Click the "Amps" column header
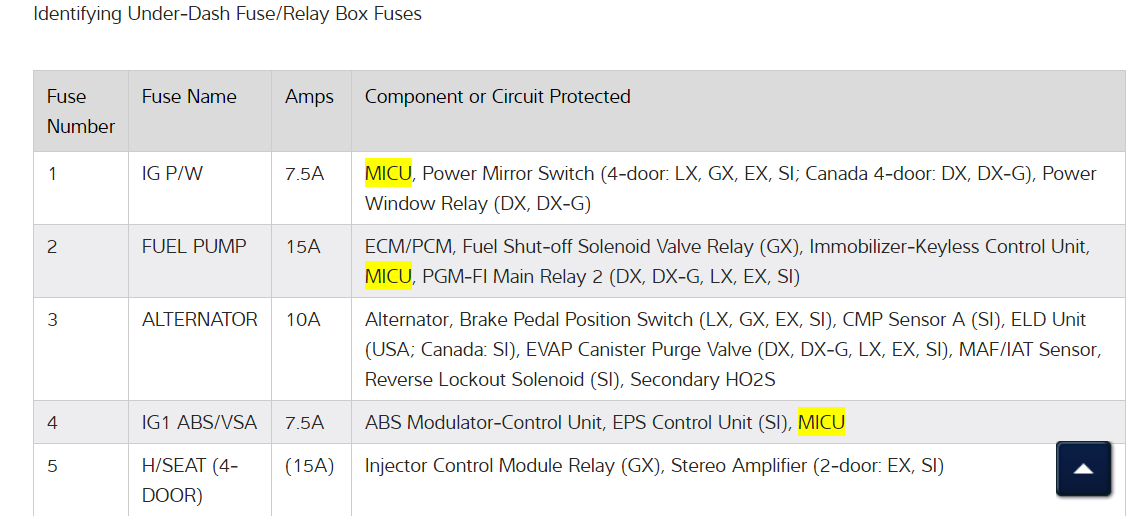 [x=309, y=97]
